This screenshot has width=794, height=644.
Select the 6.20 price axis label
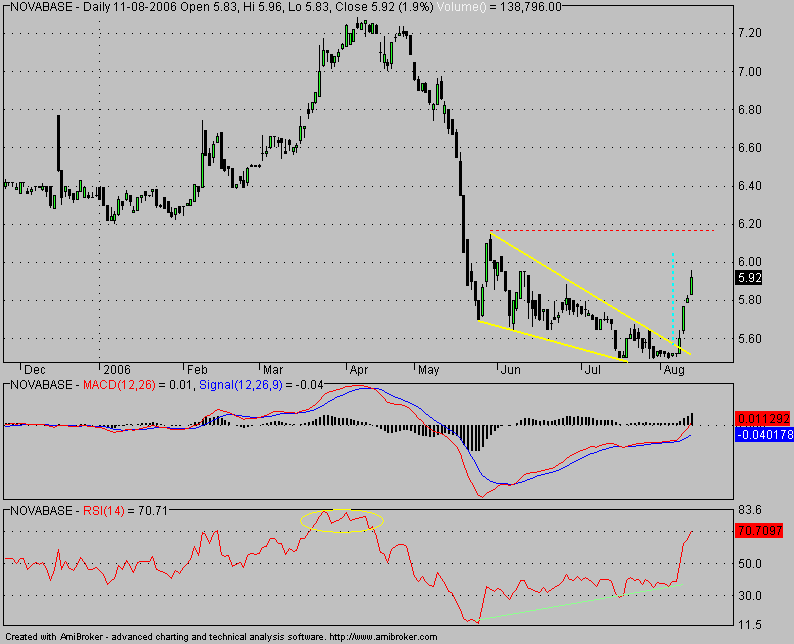point(750,224)
